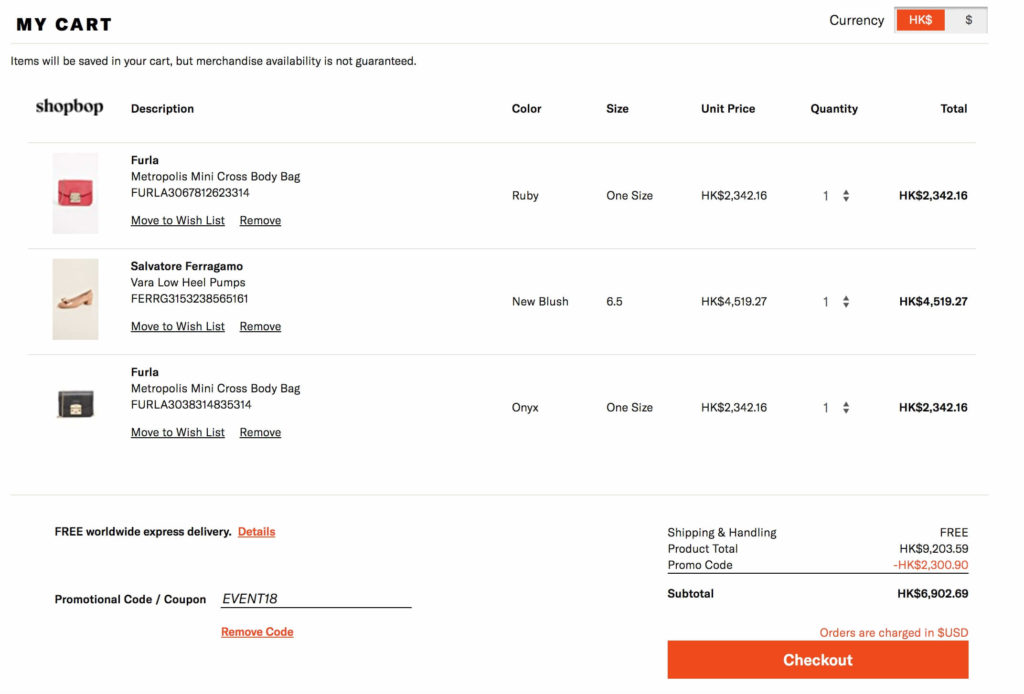Click the New Blush color value

tap(540, 302)
